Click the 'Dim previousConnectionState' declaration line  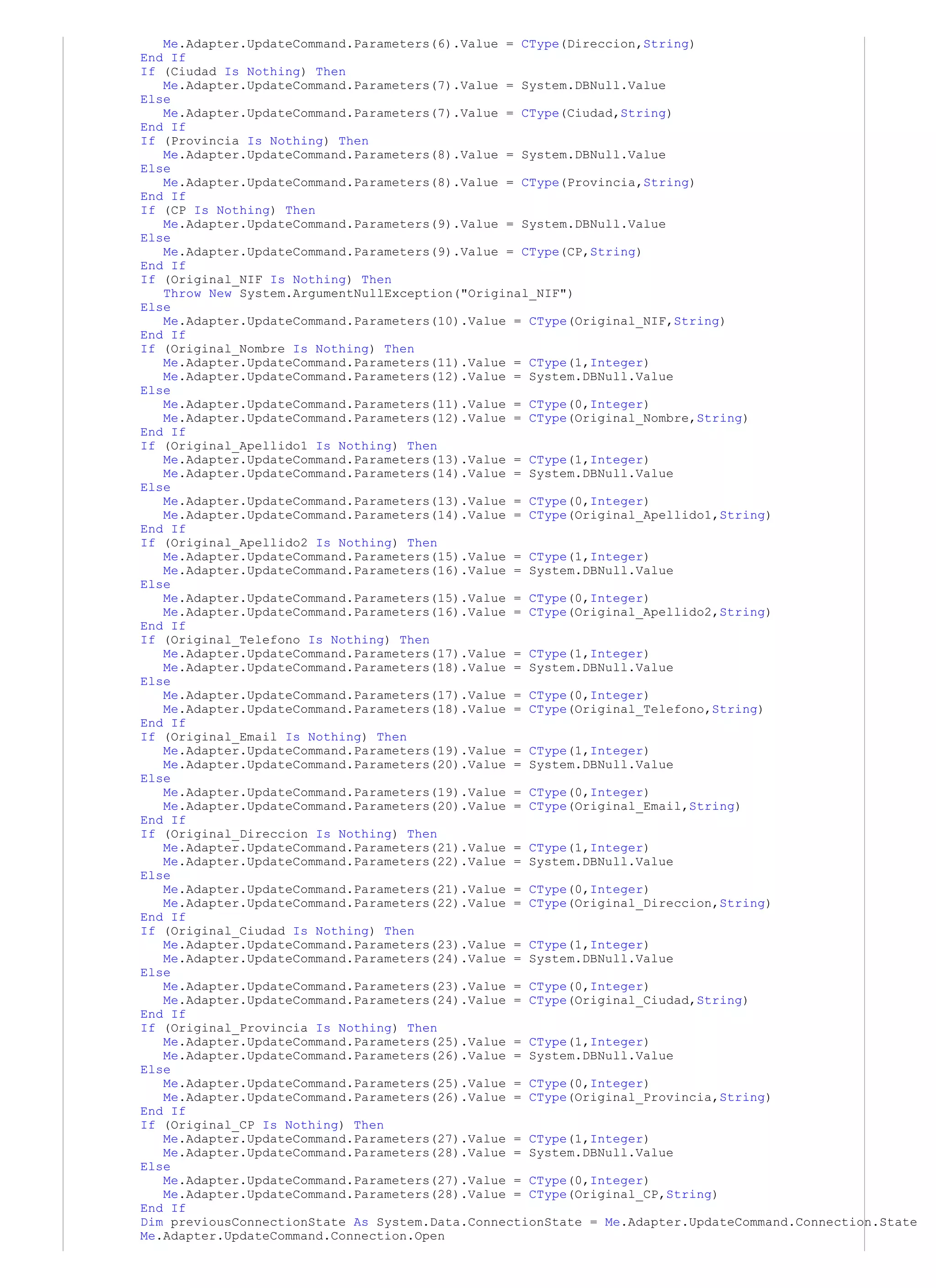tap(528, 1222)
